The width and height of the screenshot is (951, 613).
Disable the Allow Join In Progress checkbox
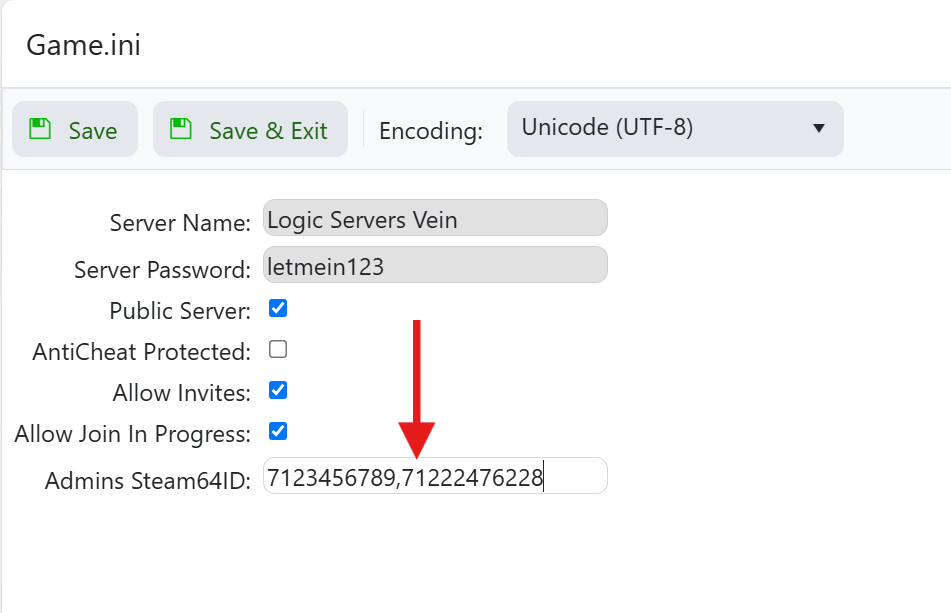coord(278,431)
